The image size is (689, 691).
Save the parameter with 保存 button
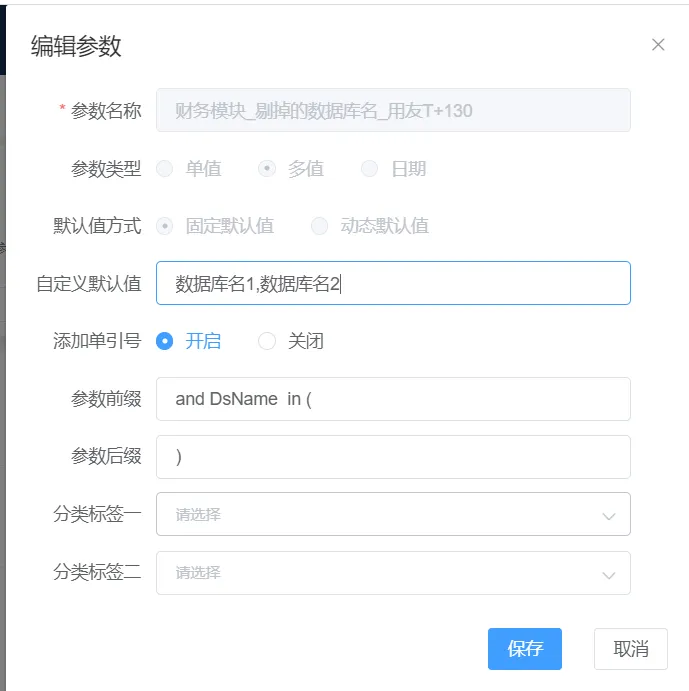[525, 649]
